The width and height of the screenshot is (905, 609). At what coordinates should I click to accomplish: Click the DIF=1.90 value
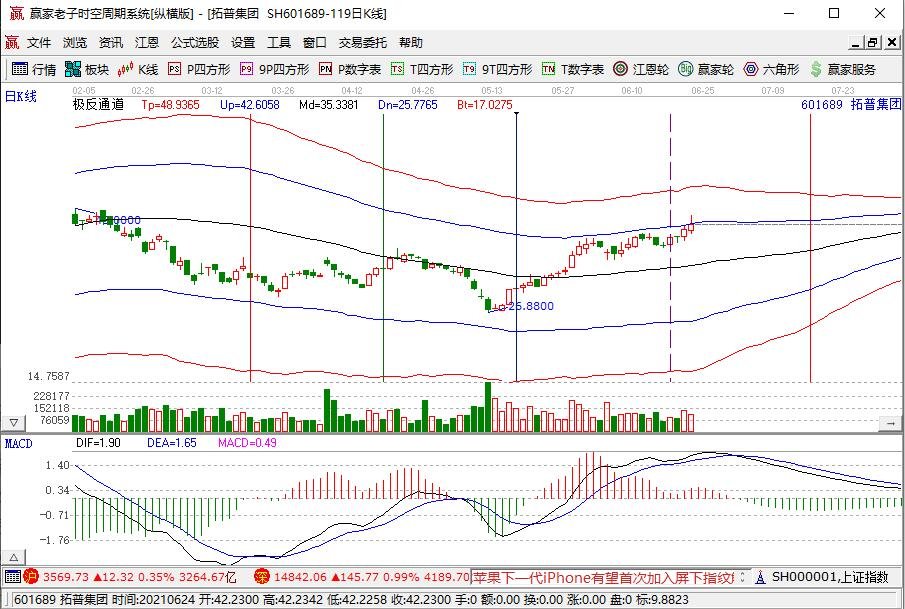(98, 443)
